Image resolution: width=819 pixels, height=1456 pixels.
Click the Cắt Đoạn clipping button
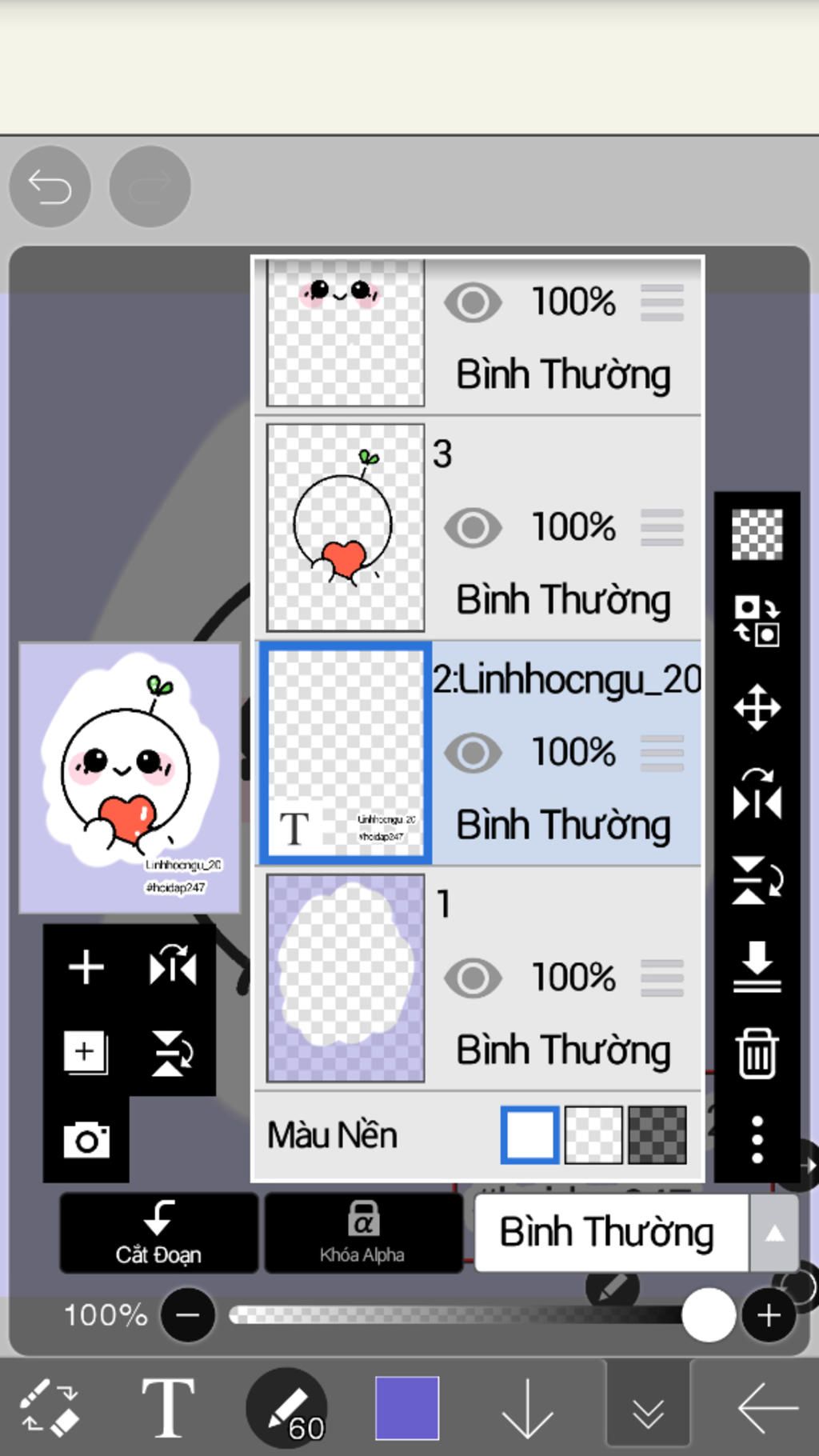click(x=158, y=1233)
